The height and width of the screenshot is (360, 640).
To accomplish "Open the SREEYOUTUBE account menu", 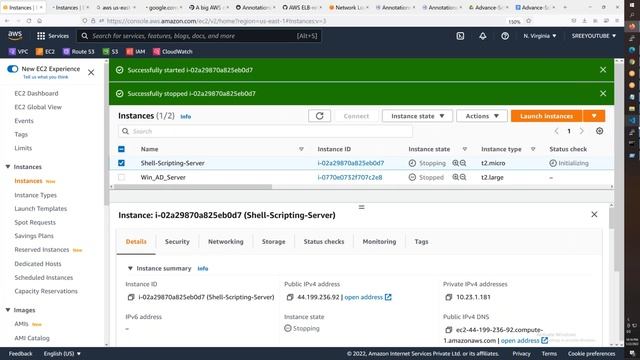I will coord(593,36).
